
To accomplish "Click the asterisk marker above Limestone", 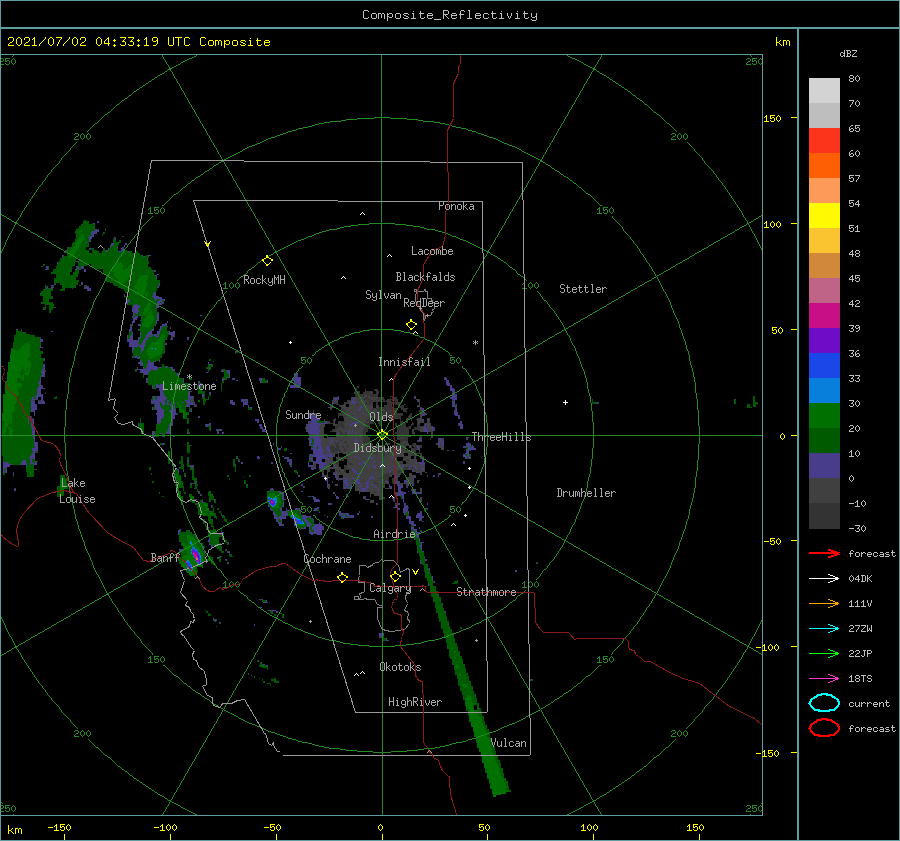I will [189, 377].
